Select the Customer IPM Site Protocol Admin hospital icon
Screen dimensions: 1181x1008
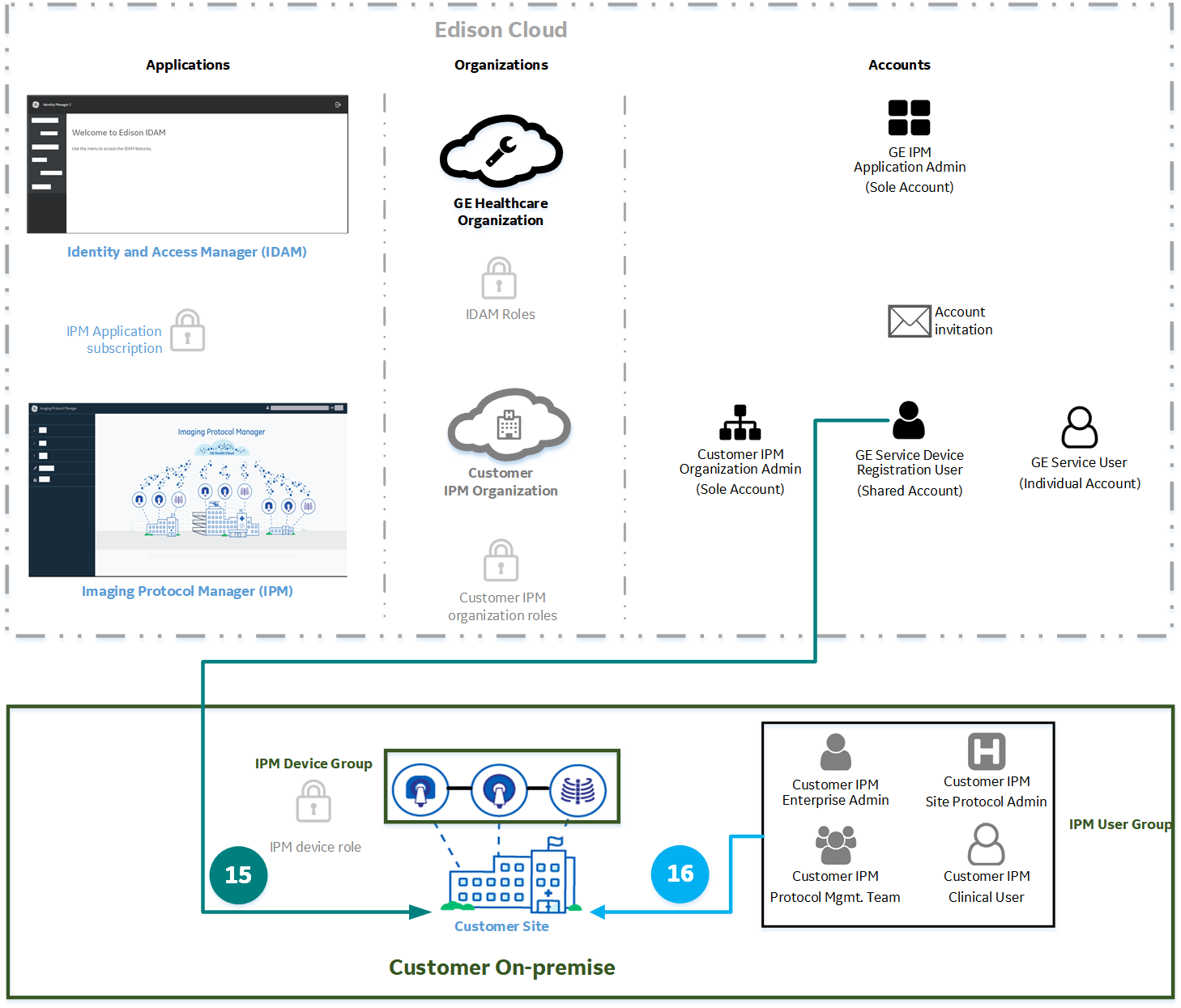click(986, 750)
